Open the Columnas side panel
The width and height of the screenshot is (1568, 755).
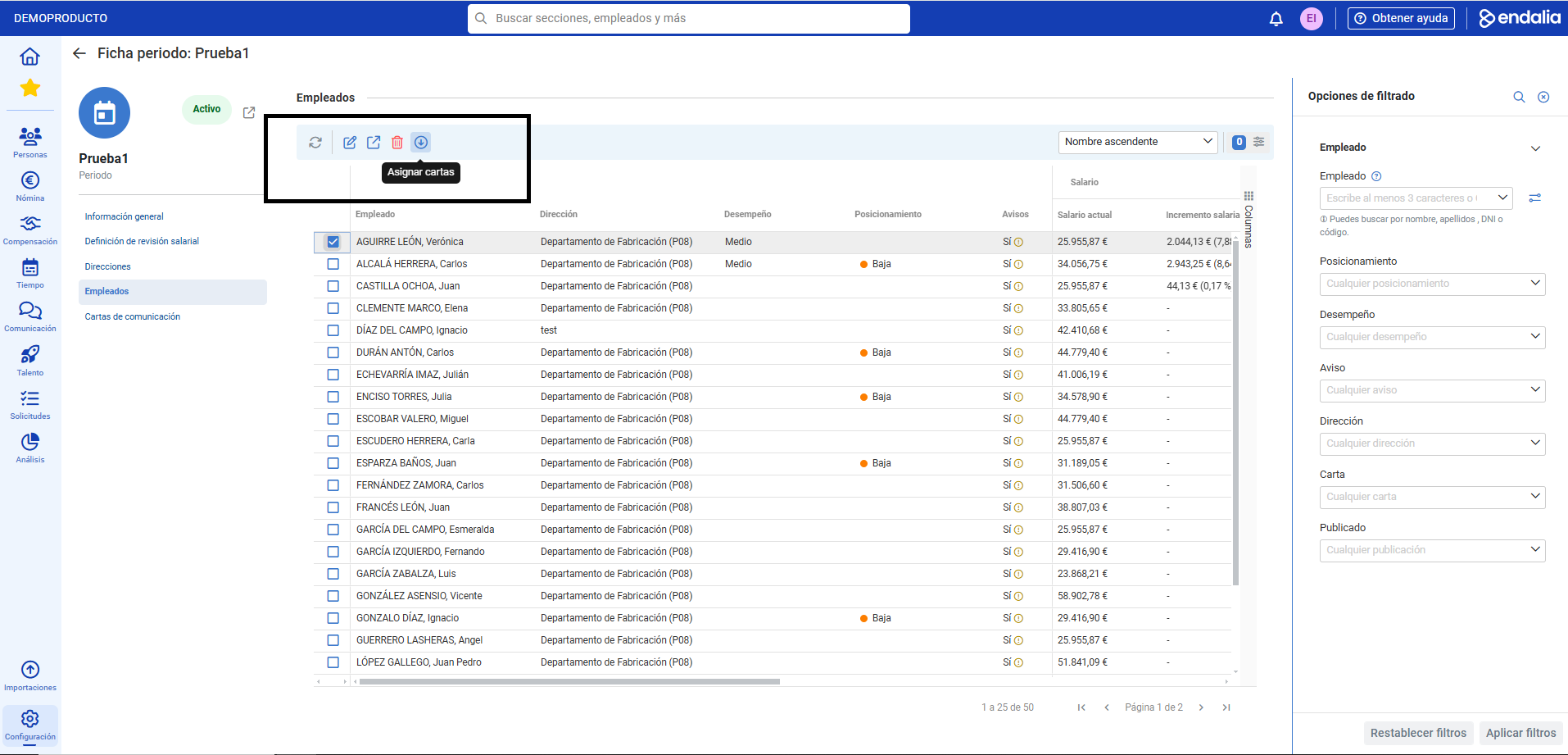pos(1249,219)
